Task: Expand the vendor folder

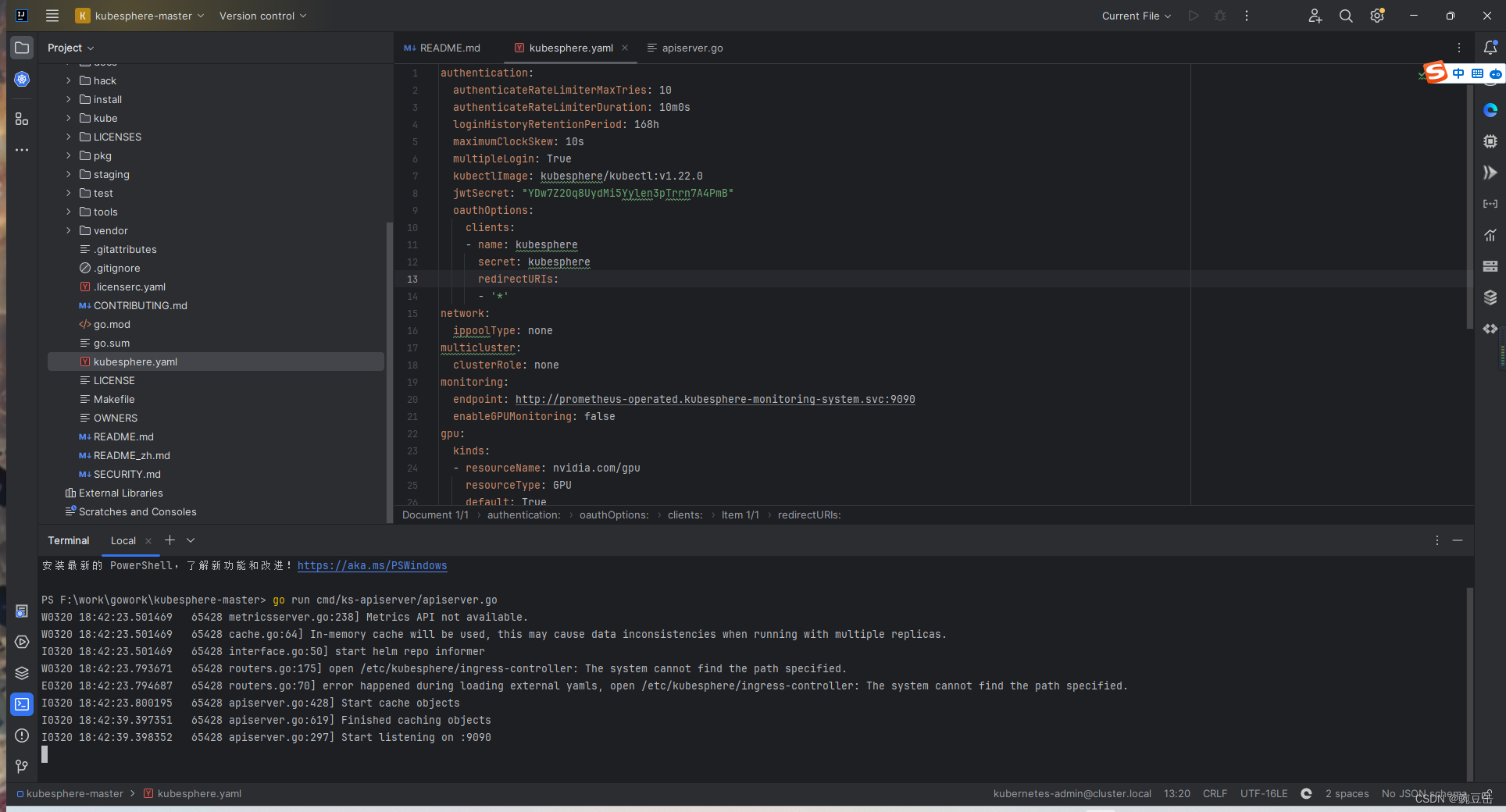Action: (x=69, y=230)
